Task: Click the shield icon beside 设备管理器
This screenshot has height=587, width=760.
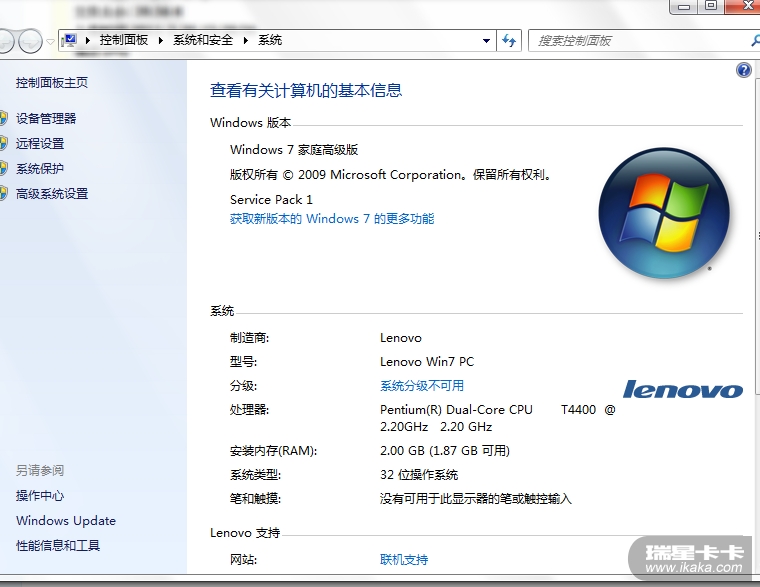Action: 3,118
